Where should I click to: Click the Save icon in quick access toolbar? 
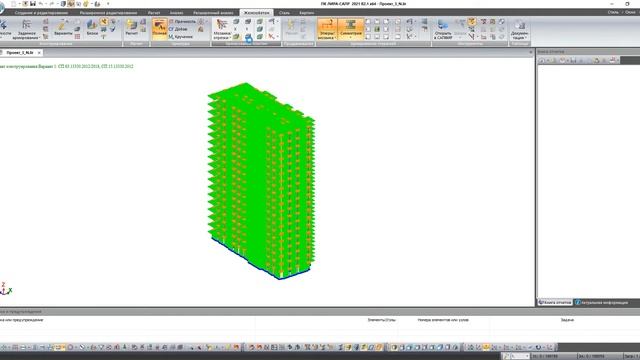click(x=33, y=4)
